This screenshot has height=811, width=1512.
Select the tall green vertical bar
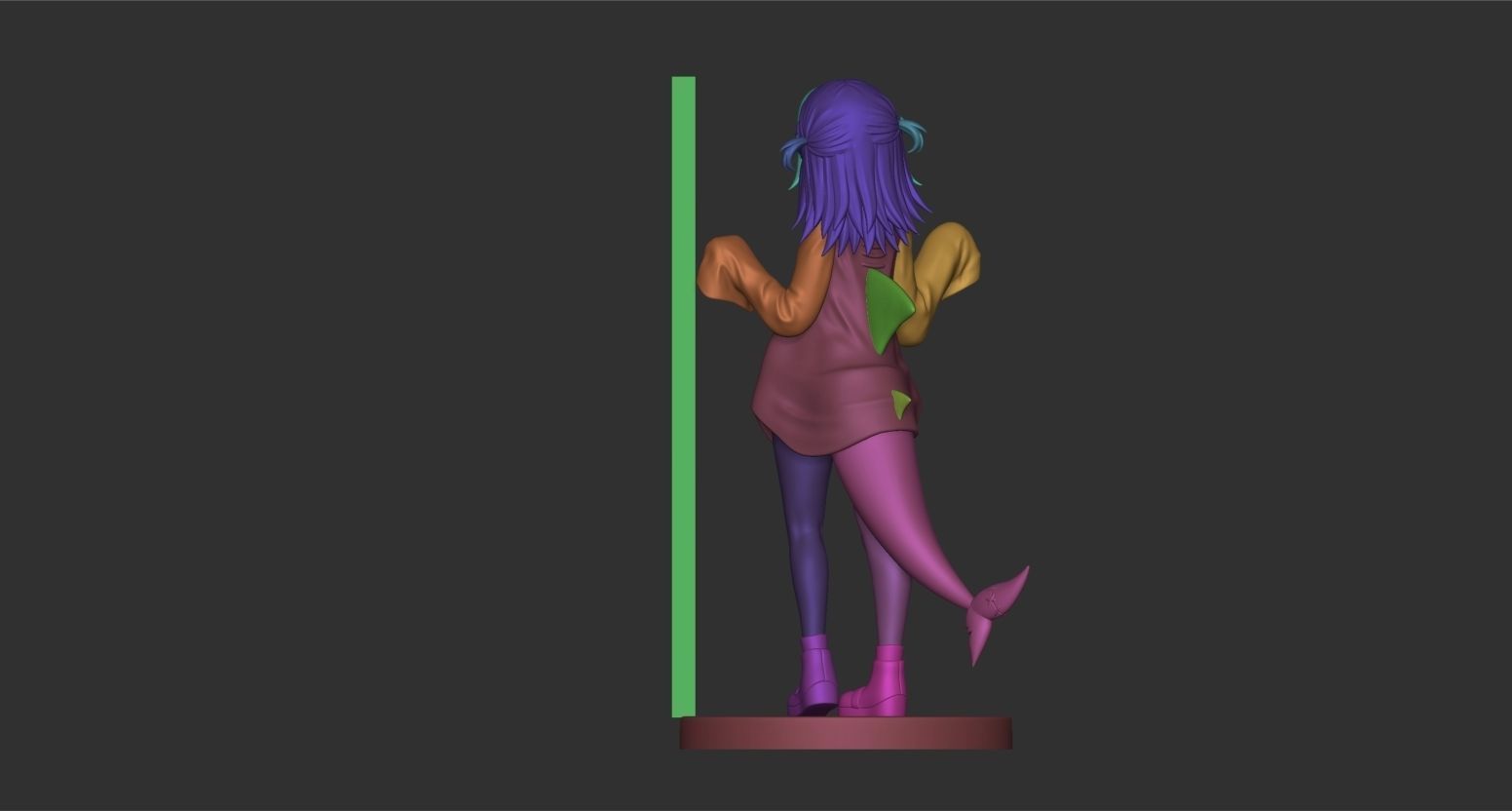coord(684,397)
